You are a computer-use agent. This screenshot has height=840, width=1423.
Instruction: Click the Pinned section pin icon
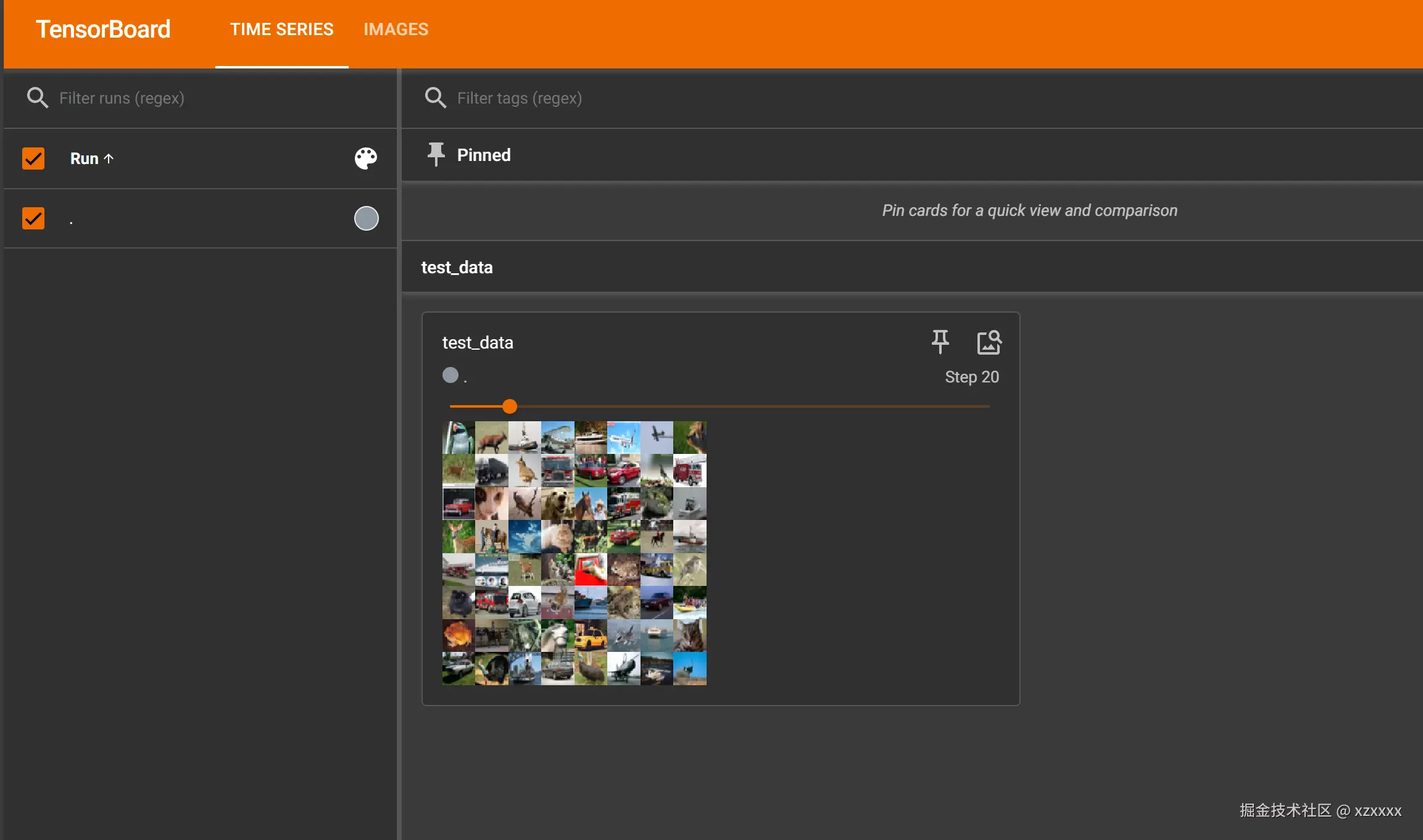(x=436, y=154)
